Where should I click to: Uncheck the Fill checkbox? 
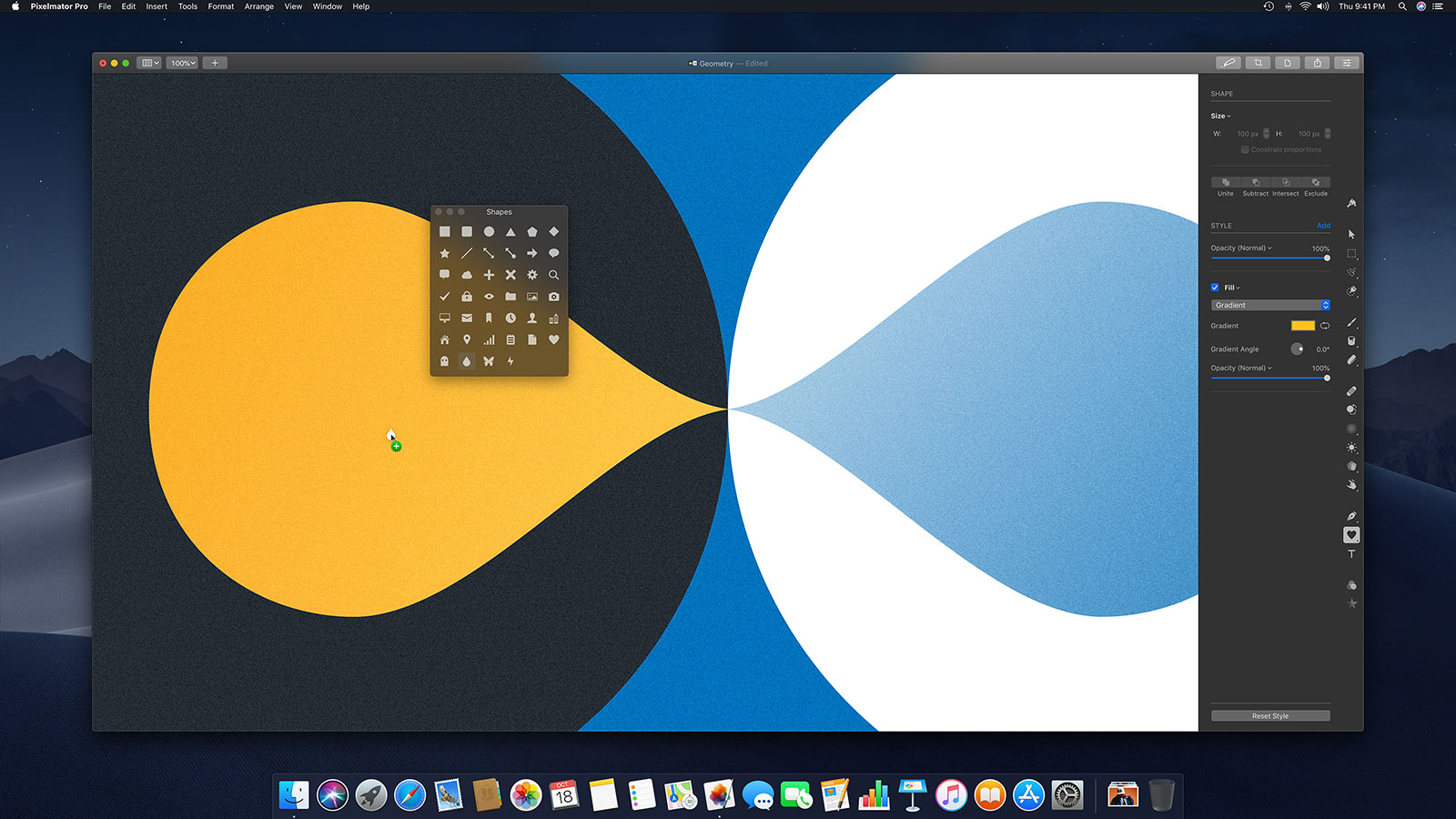(1214, 287)
